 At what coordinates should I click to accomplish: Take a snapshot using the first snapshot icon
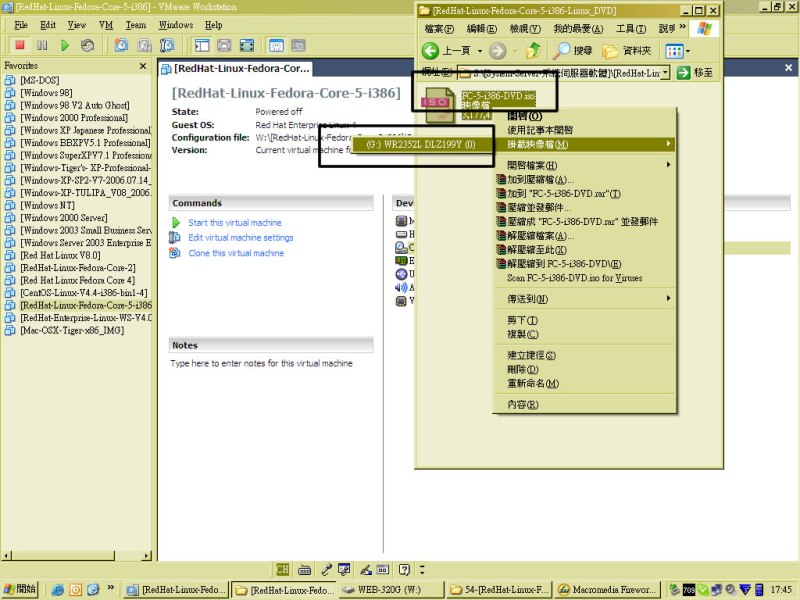(121, 45)
